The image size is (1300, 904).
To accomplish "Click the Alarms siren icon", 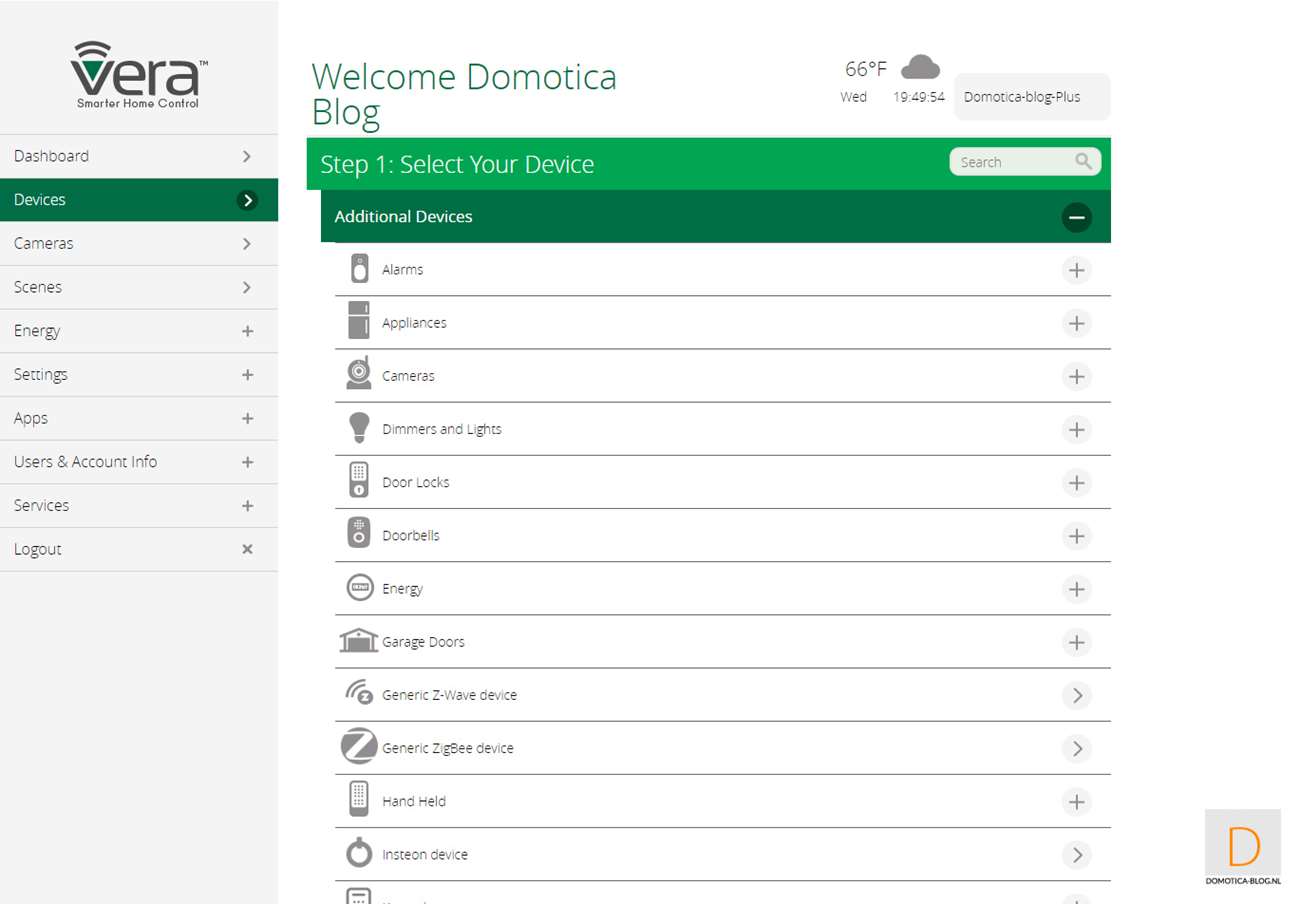I will pyautogui.click(x=359, y=269).
